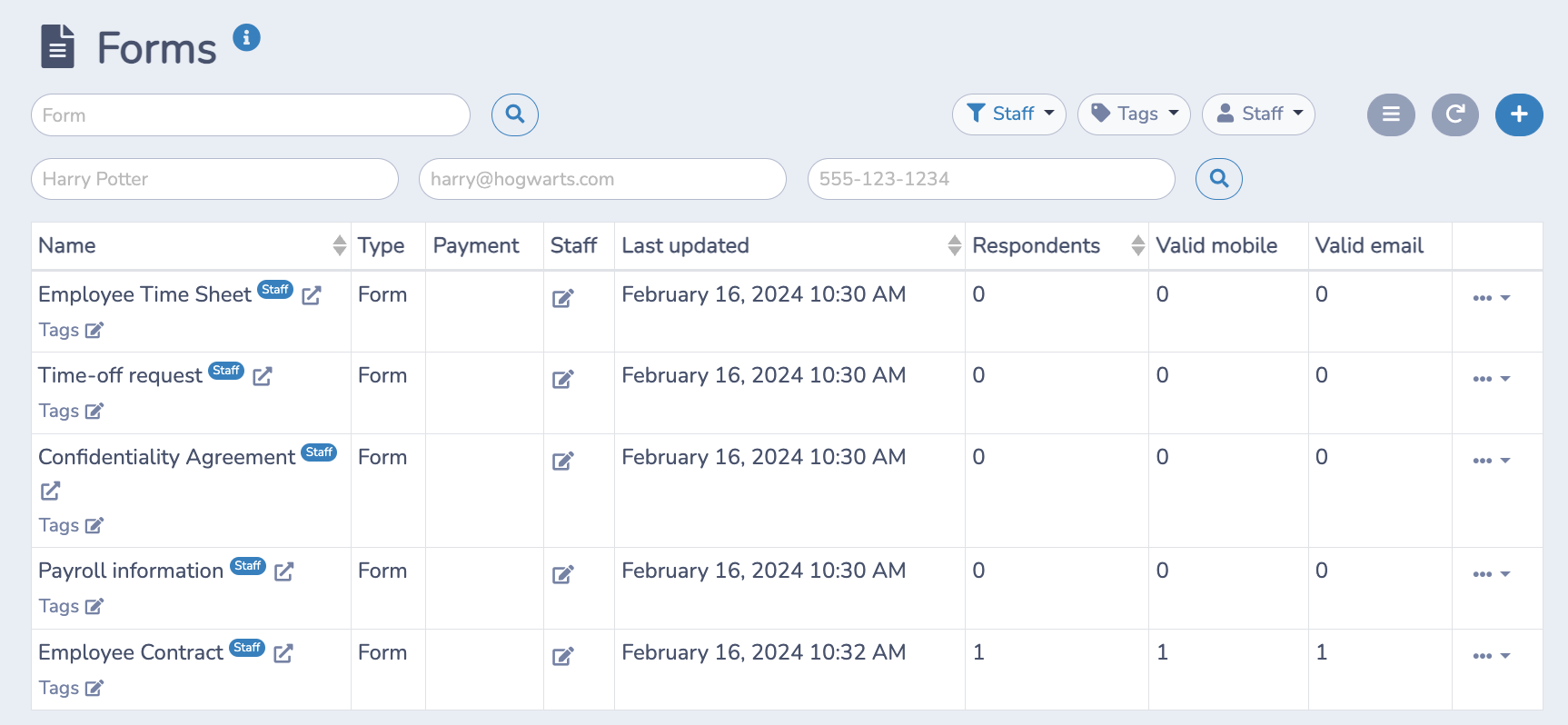Open actions menu for Time-off request
Image resolution: width=1568 pixels, height=725 pixels.
tap(1492, 379)
